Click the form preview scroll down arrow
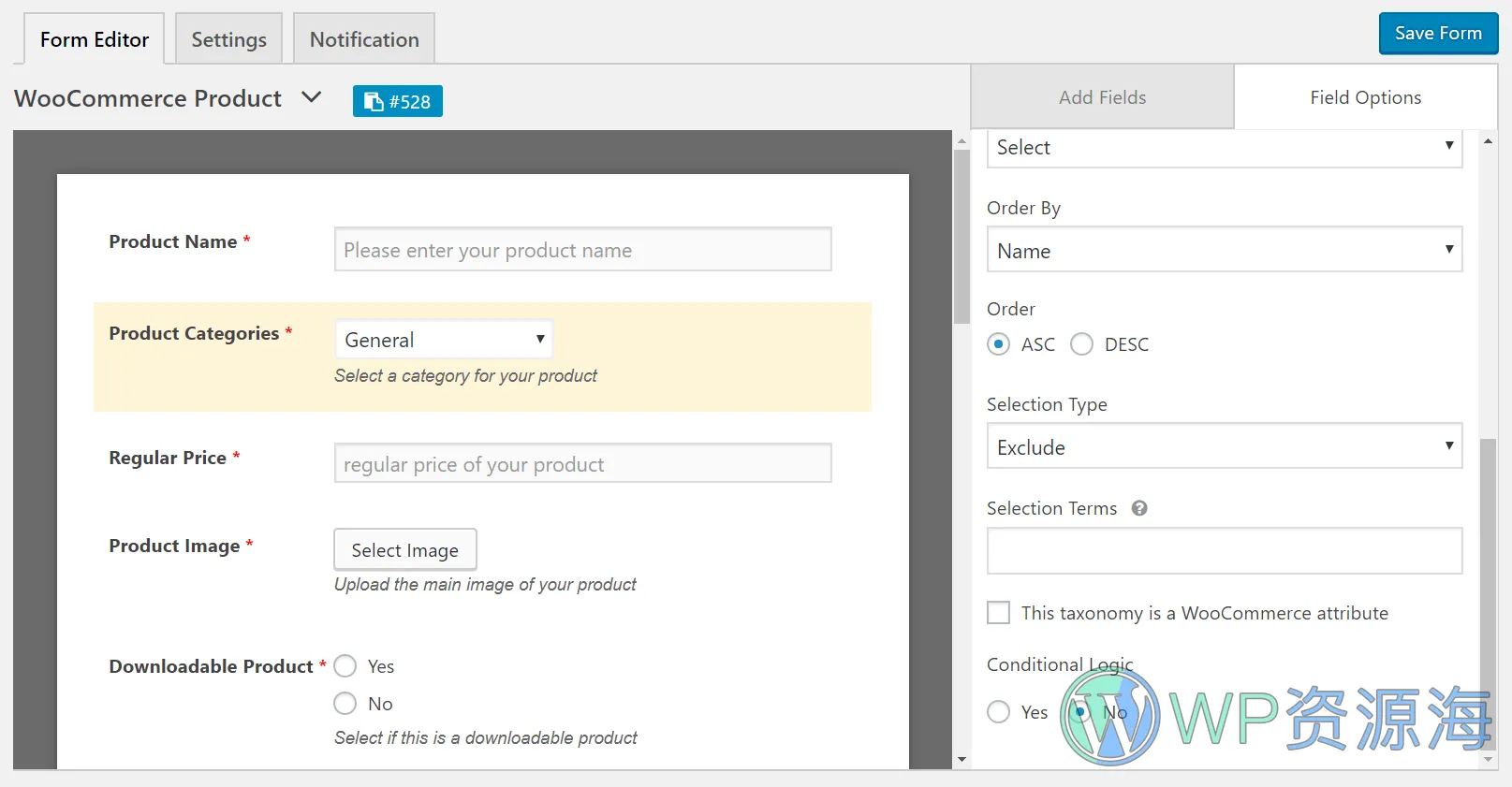The height and width of the screenshot is (787, 1512). [x=962, y=760]
